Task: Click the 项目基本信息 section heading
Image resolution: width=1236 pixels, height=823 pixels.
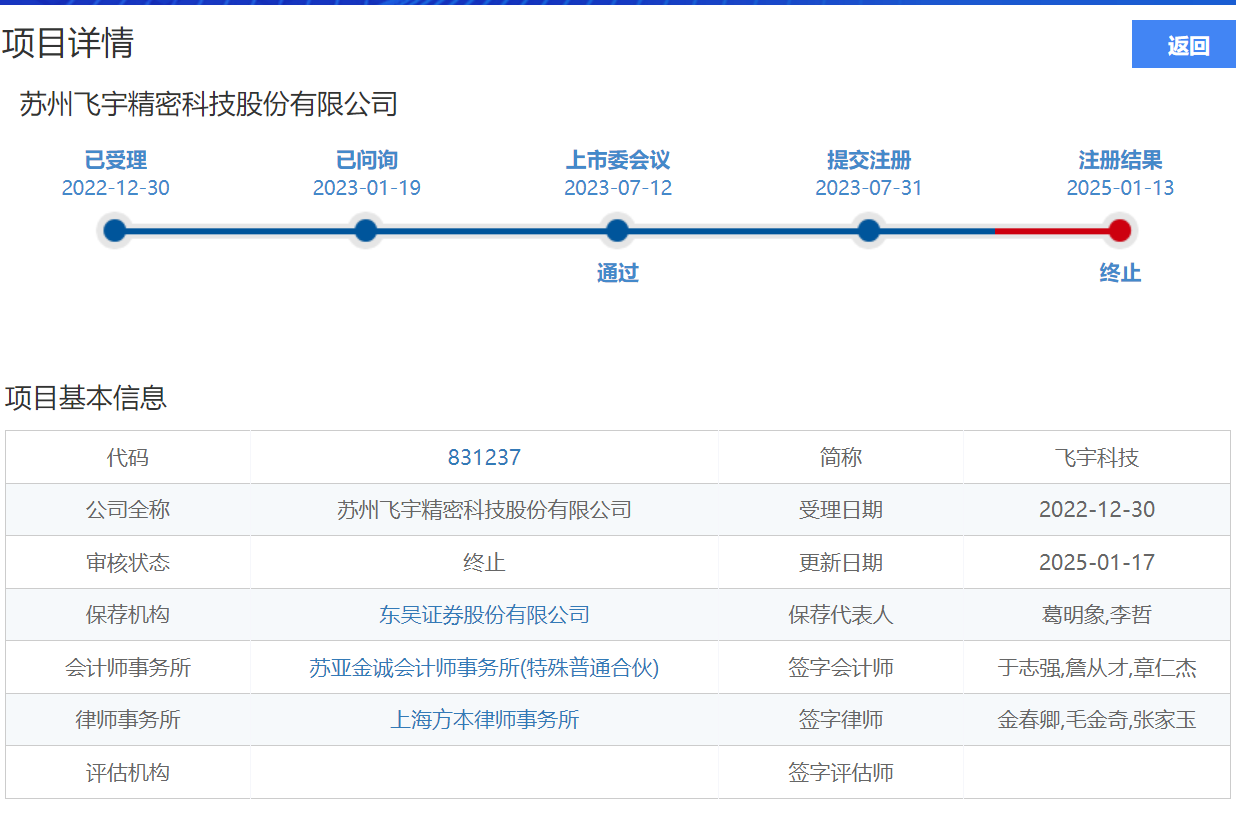Action: (x=87, y=398)
